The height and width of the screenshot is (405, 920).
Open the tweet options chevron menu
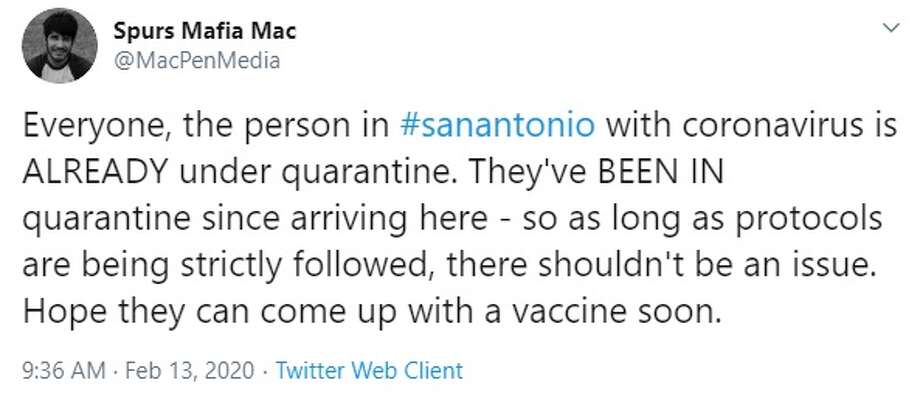891,28
